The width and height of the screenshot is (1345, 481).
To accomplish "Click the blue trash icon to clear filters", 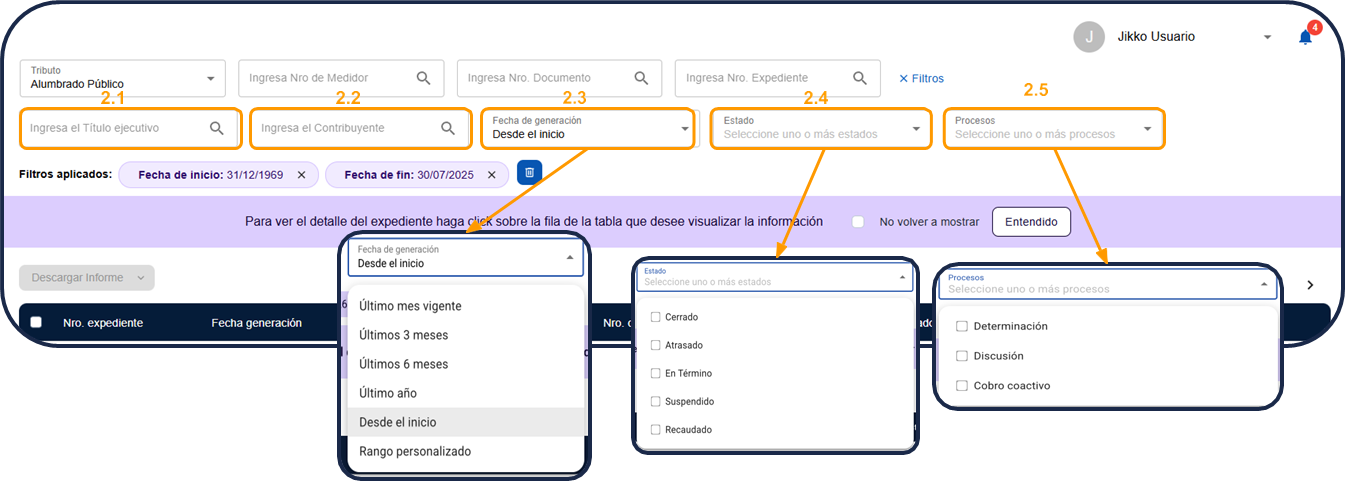I will click(x=530, y=173).
